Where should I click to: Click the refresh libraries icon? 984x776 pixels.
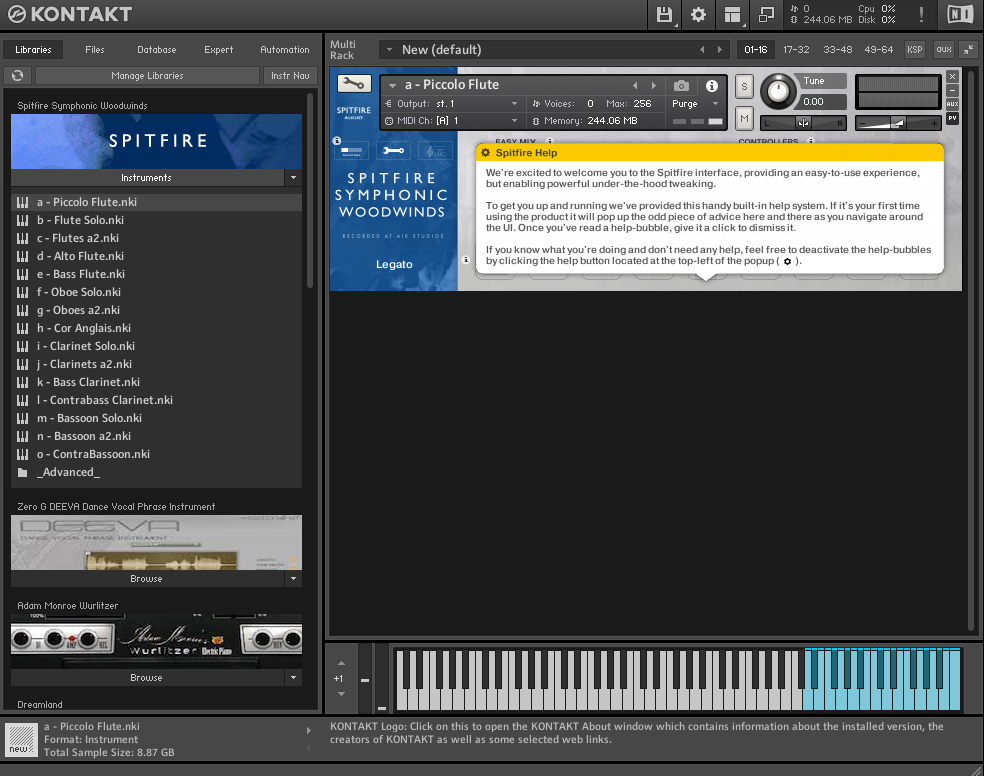pos(18,75)
